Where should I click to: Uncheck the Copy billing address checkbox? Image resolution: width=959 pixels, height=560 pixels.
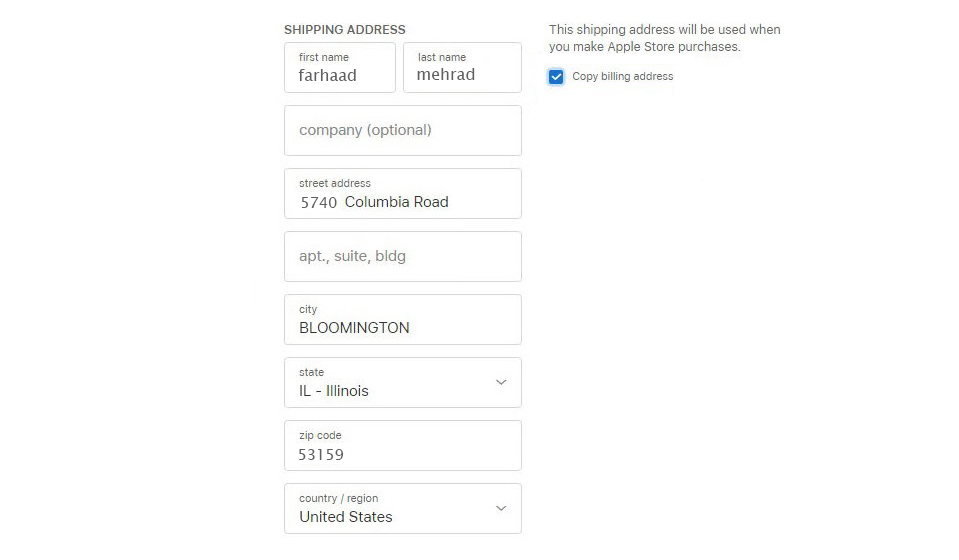[556, 77]
